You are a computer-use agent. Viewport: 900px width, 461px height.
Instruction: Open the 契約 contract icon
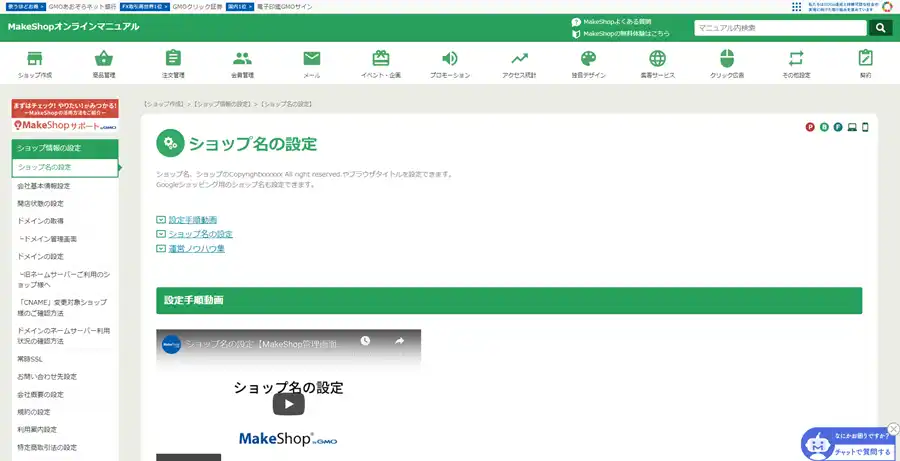[866, 59]
